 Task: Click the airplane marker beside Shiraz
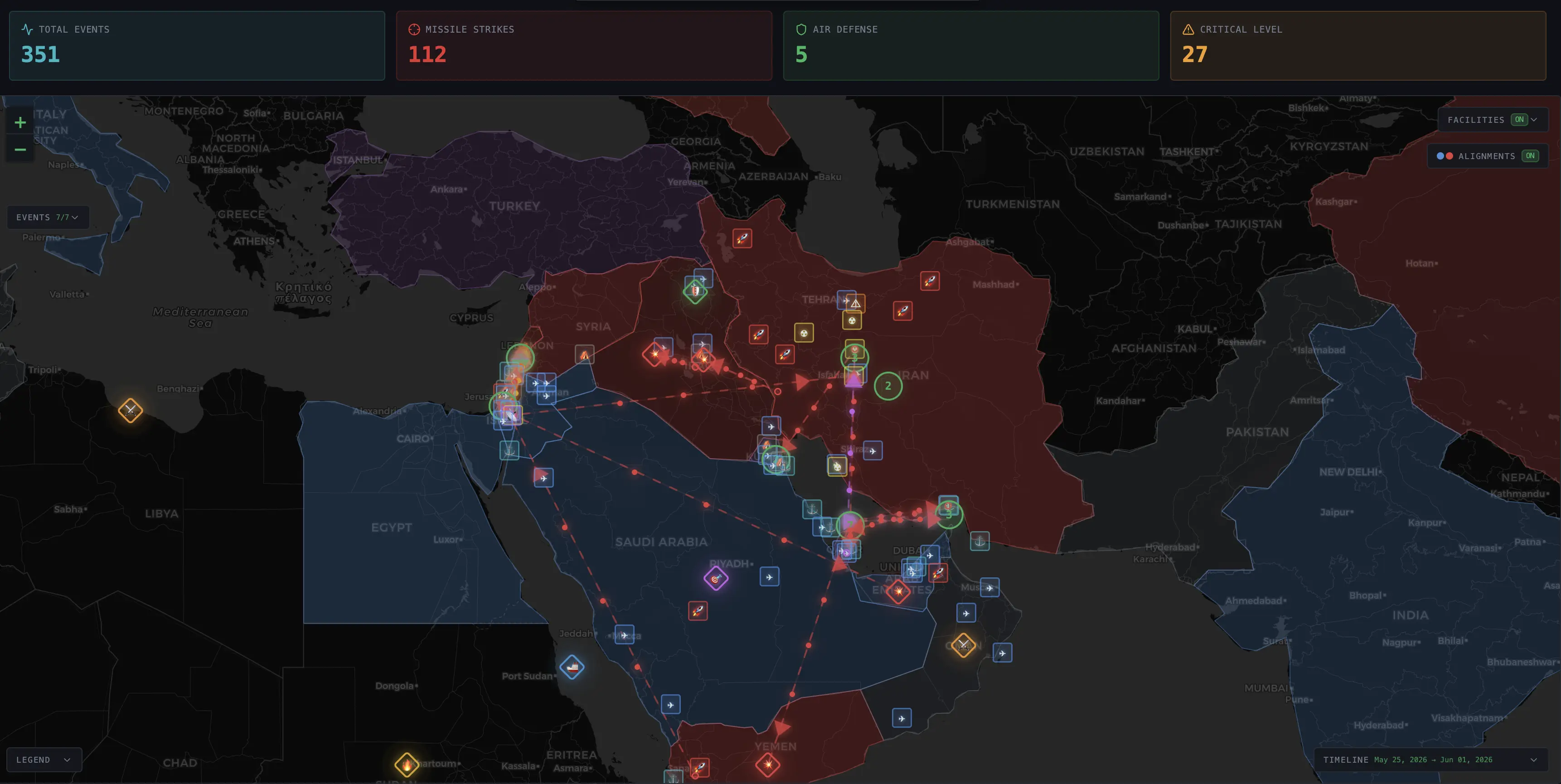873,451
